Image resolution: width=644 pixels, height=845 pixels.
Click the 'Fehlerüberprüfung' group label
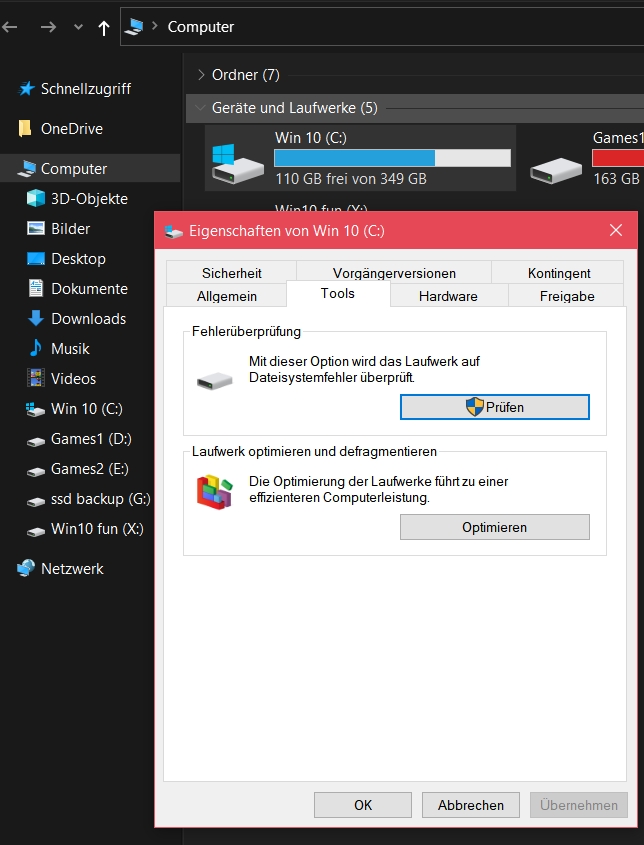pyautogui.click(x=246, y=331)
